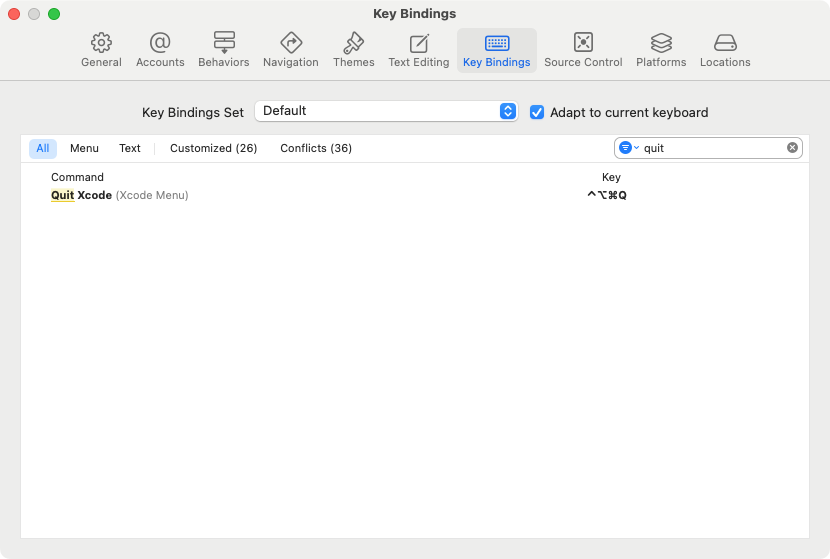Close the Key Bindings window
This screenshot has width=830, height=559.
click(x=14, y=14)
